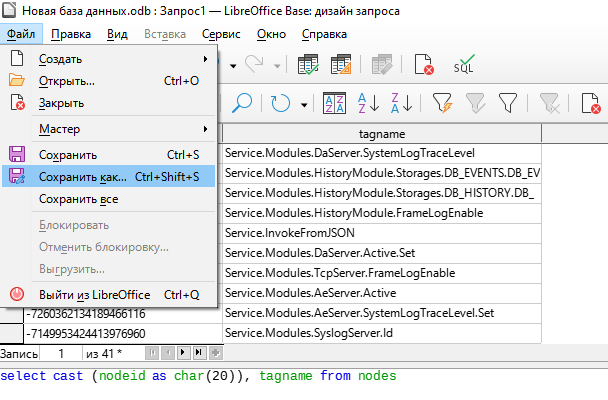This screenshot has width=608, height=400.
Task: Jump to last record navigation button
Action: [199, 353]
